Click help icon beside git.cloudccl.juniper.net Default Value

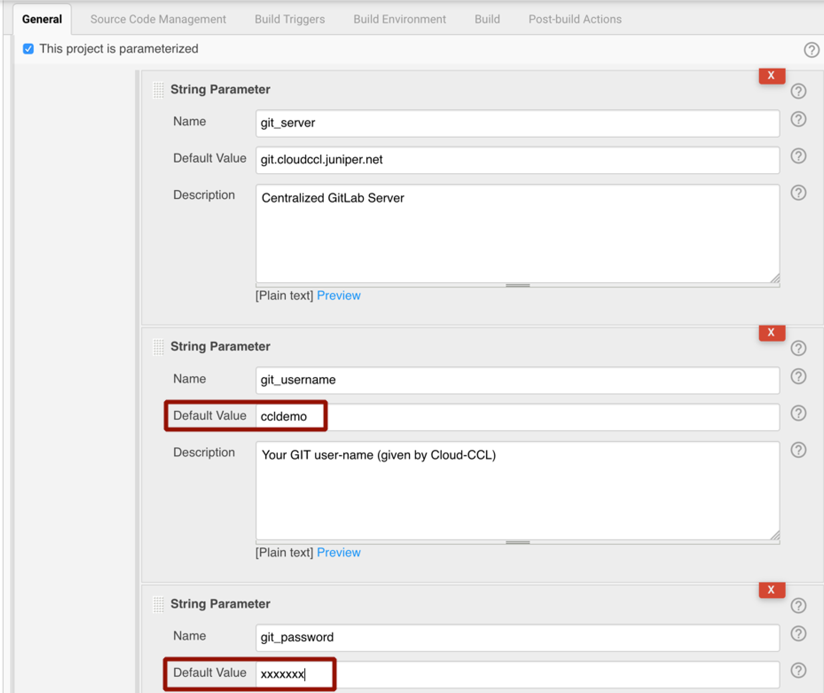(x=798, y=156)
